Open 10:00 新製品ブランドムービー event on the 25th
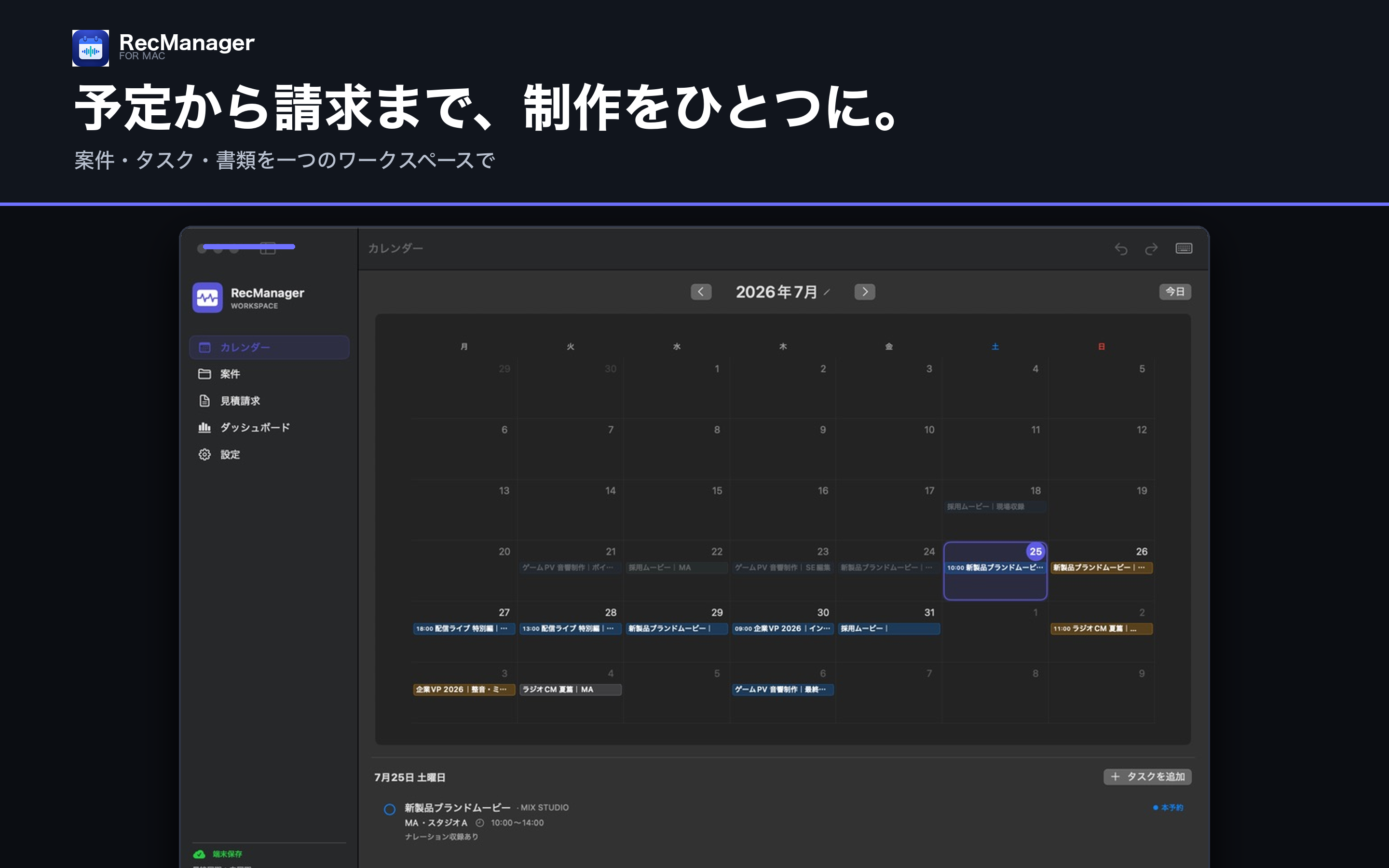The height and width of the screenshot is (868, 1389). coord(994,567)
